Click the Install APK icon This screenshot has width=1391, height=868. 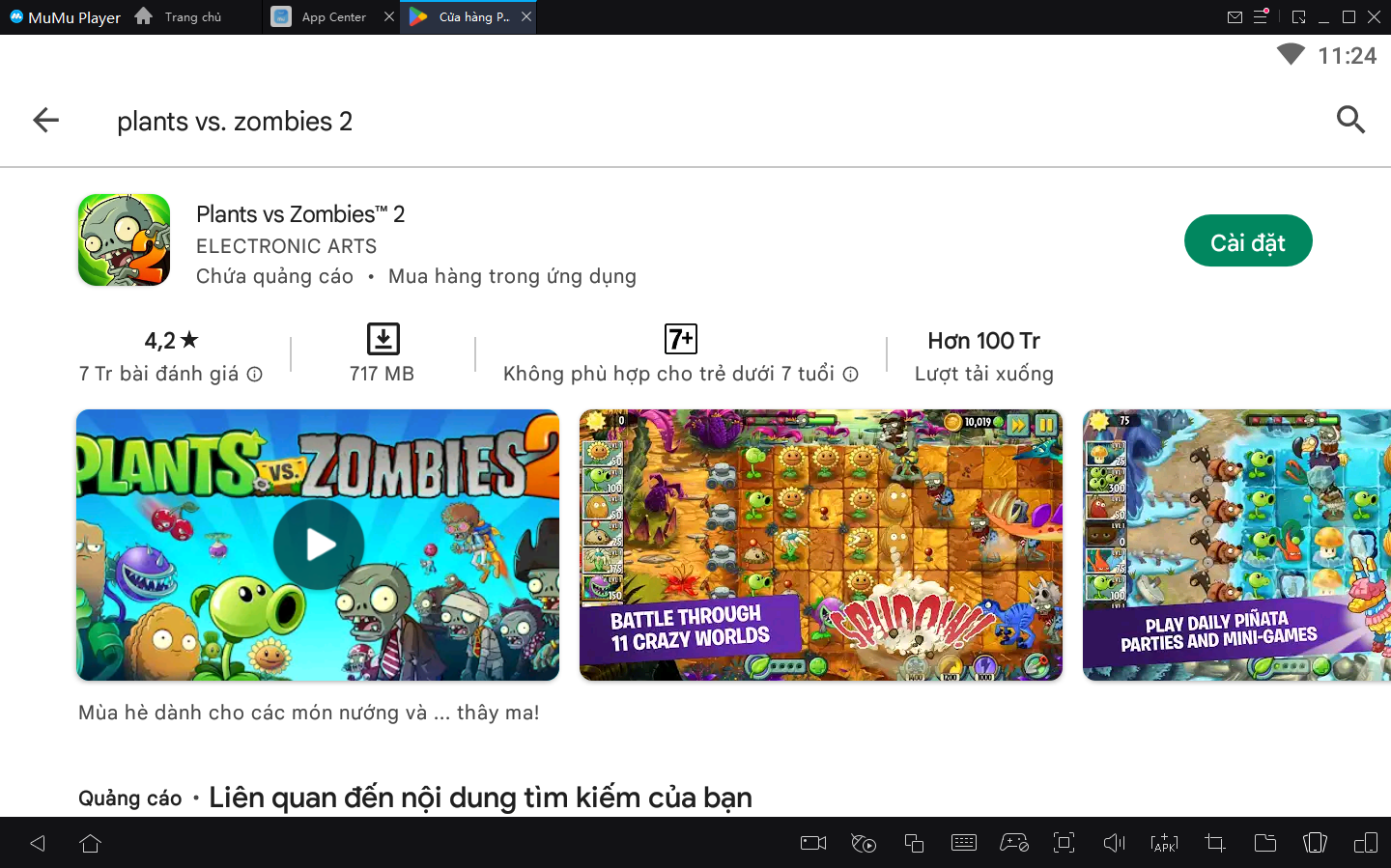click(x=1164, y=843)
